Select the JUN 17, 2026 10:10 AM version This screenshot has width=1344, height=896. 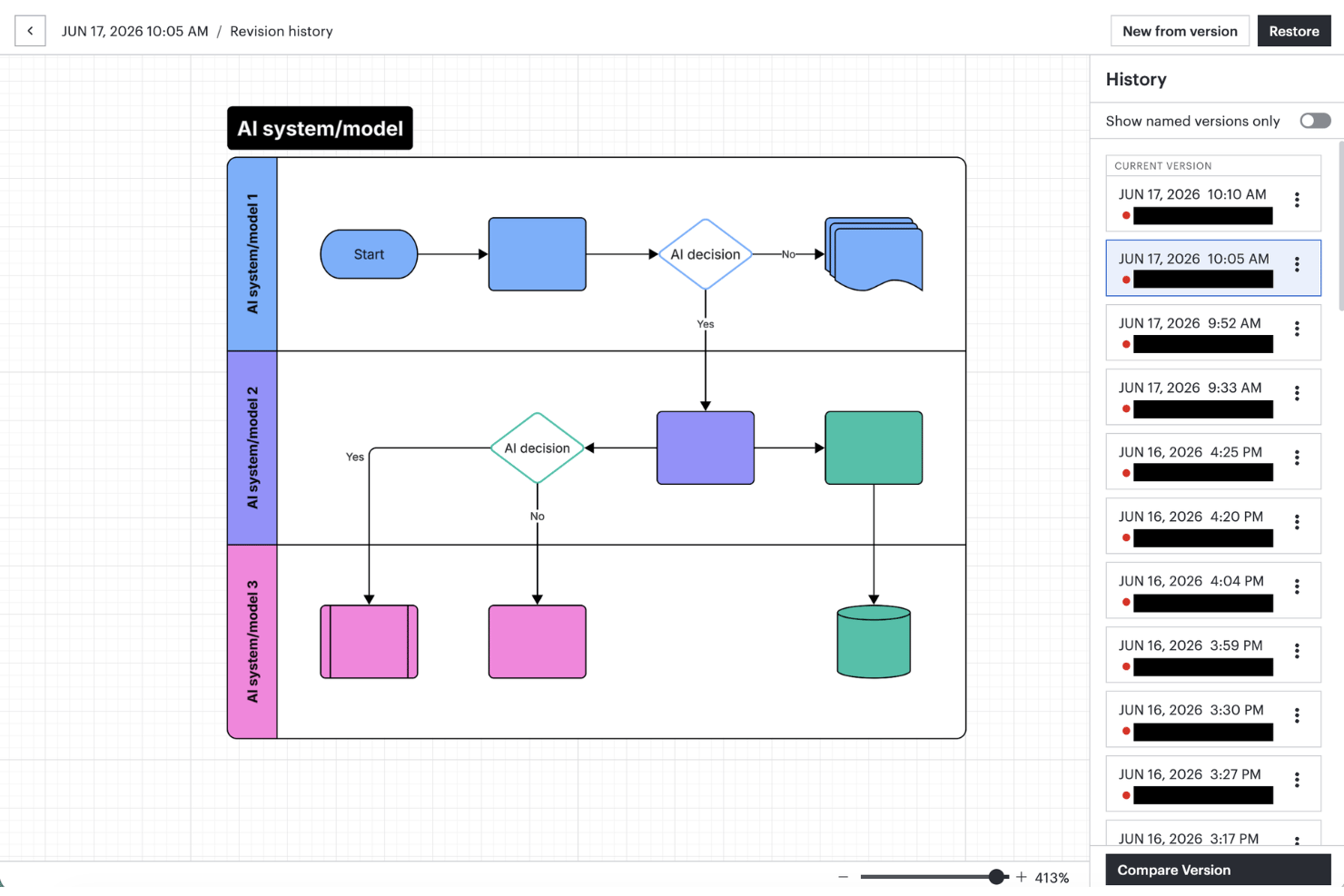click(1213, 203)
